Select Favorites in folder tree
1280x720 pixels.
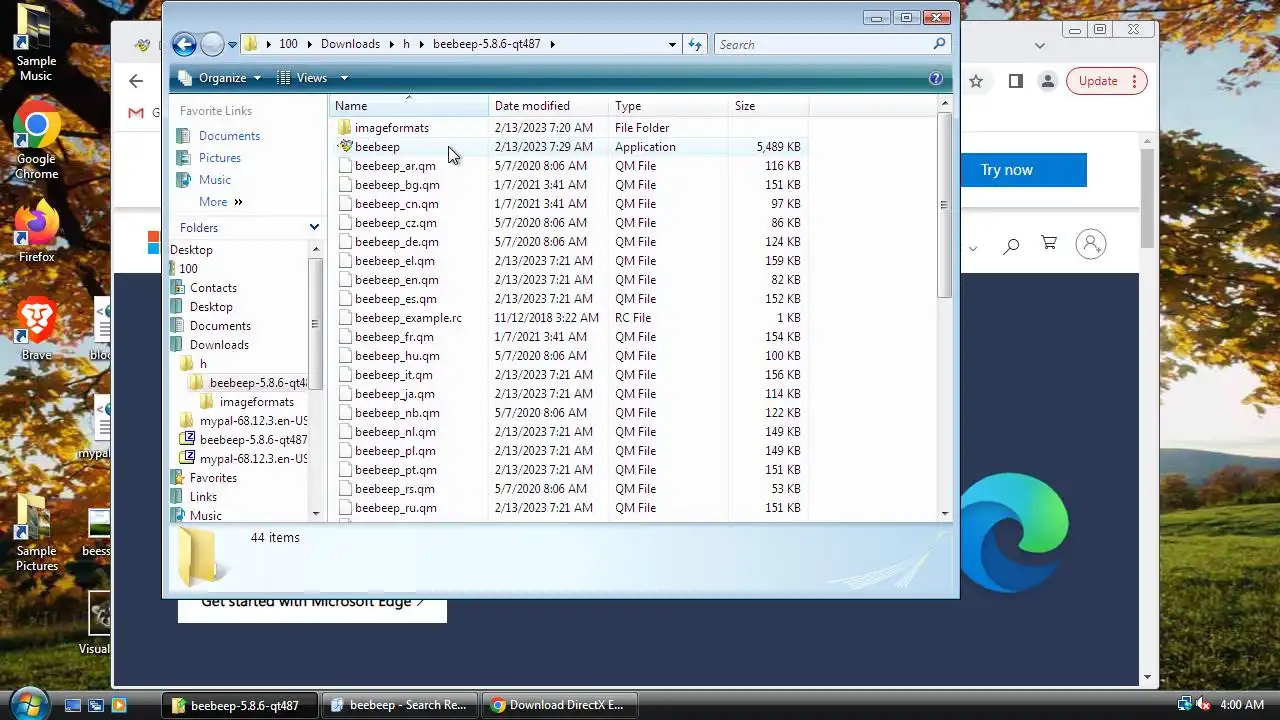pyautogui.click(x=213, y=478)
